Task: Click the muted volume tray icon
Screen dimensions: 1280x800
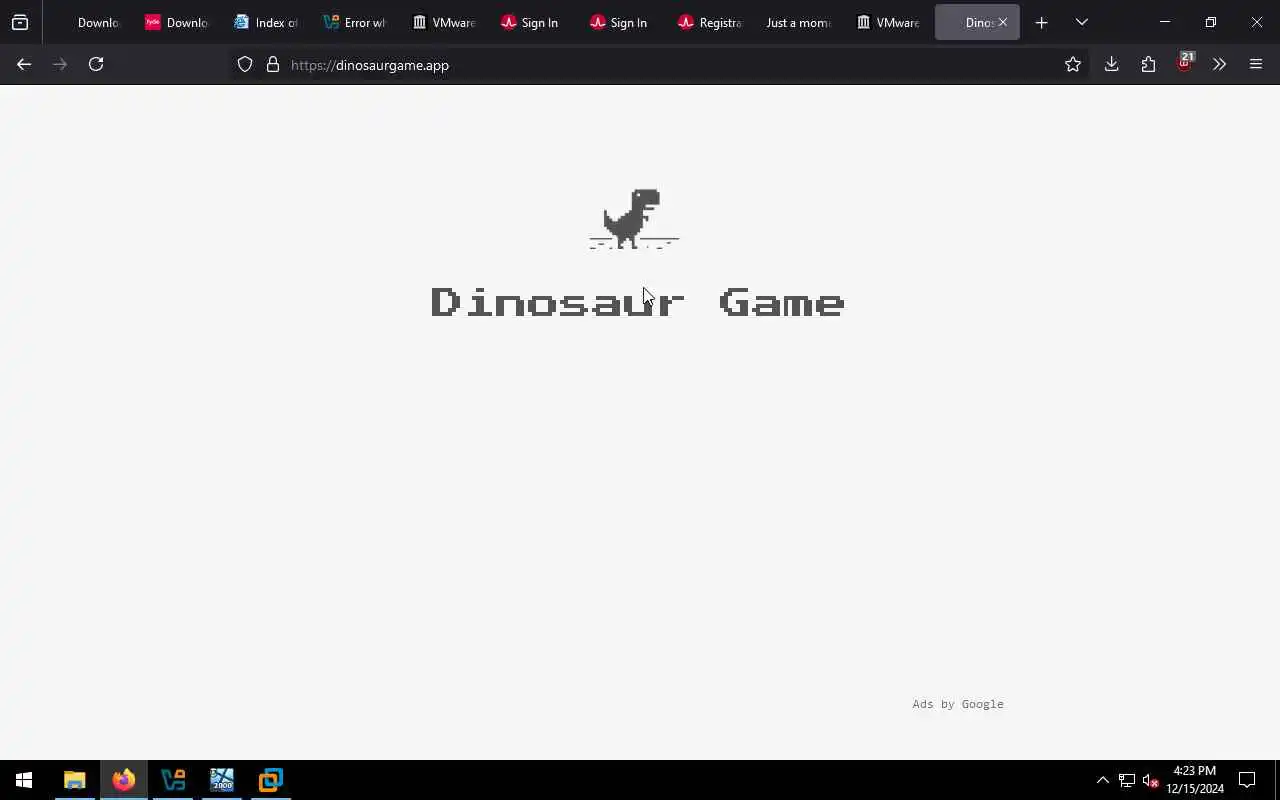Action: [x=1150, y=780]
